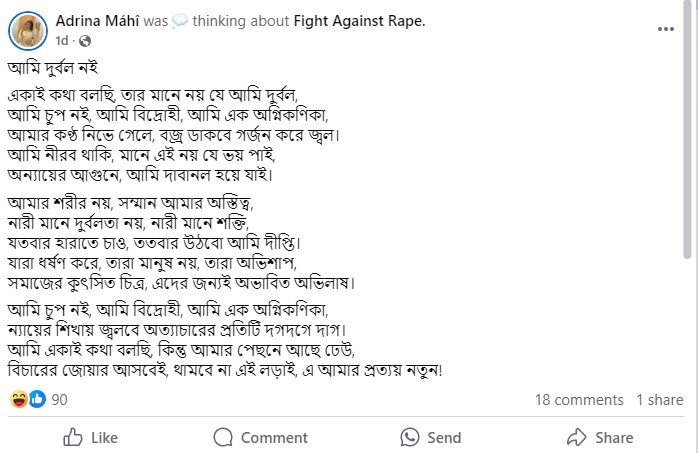The width and height of the screenshot is (698, 453).
Task: View the 18 comments
Action: [579, 400]
